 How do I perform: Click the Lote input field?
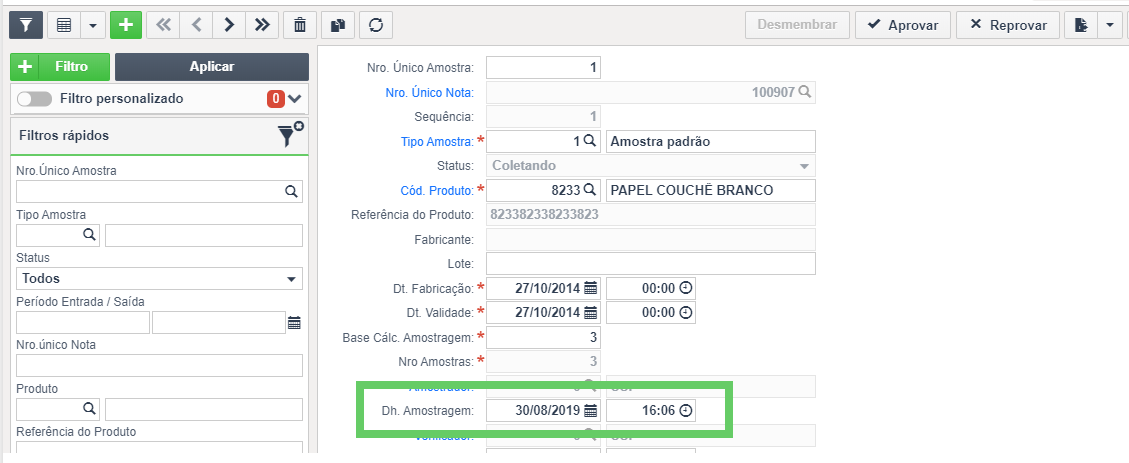click(x=651, y=264)
